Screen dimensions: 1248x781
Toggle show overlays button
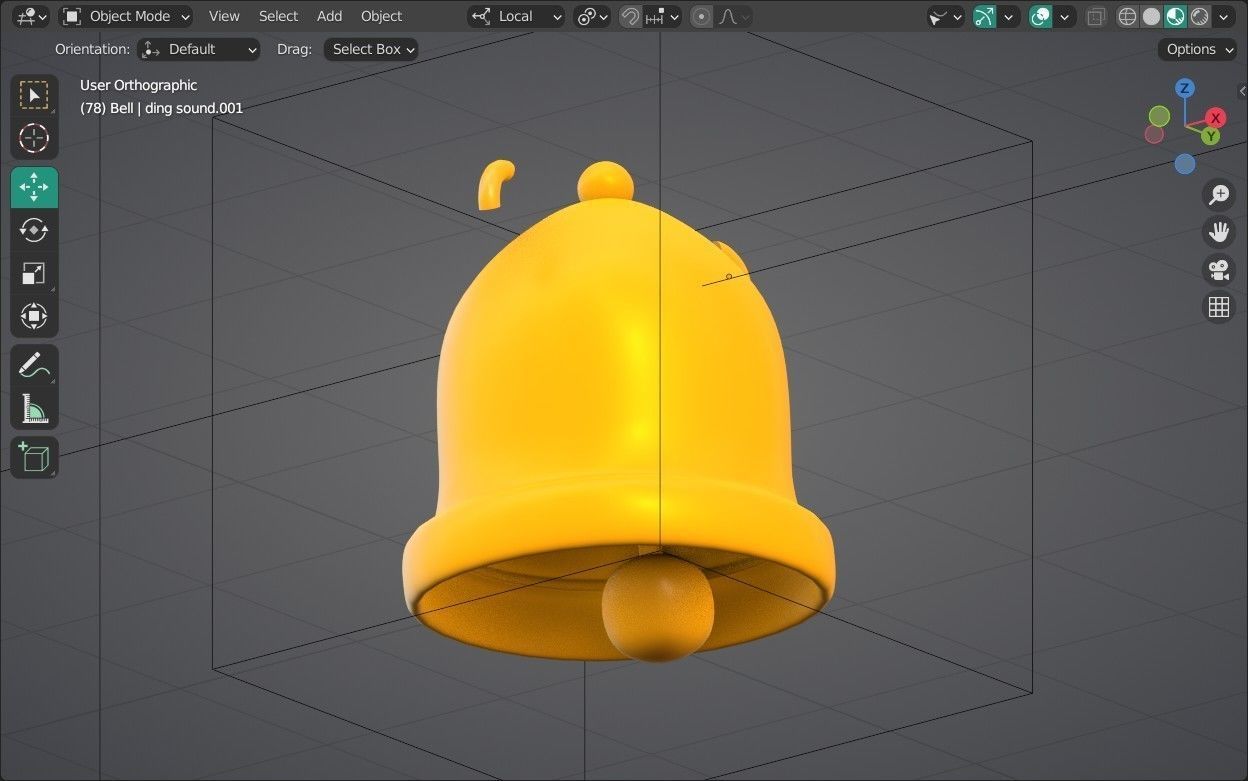pyautogui.click(x=1041, y=16)
